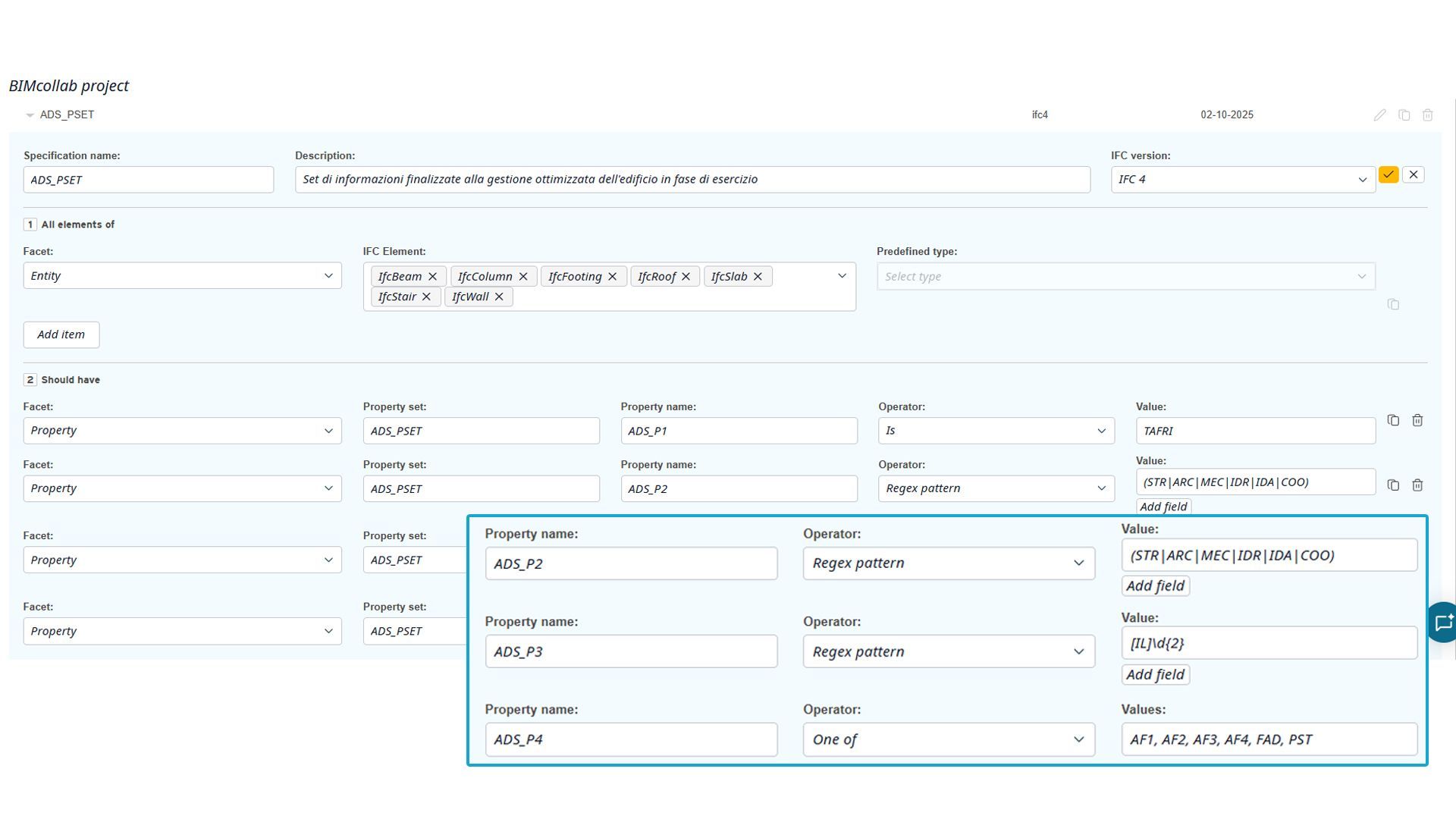Click the Add item button
The width and height of the screenshot is (1456, 819).
point(61,334)
